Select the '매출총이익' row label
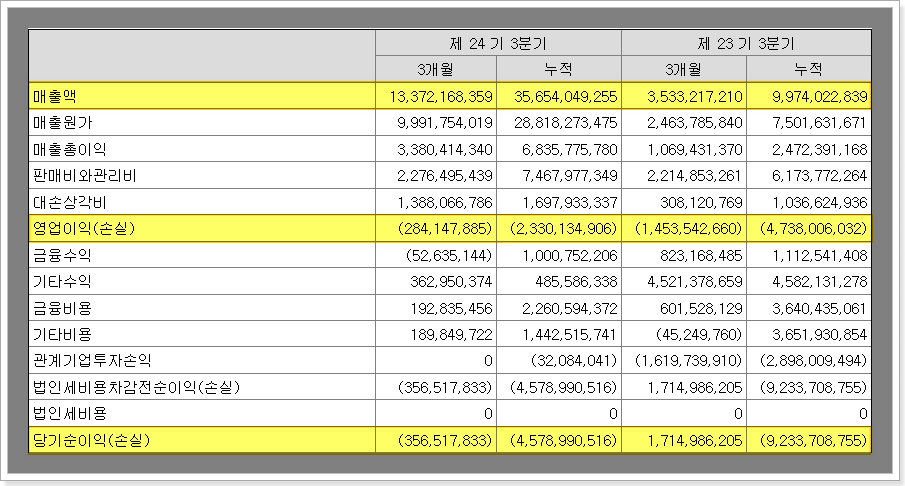This screenshot has width=905, height=486. point(69,149)
